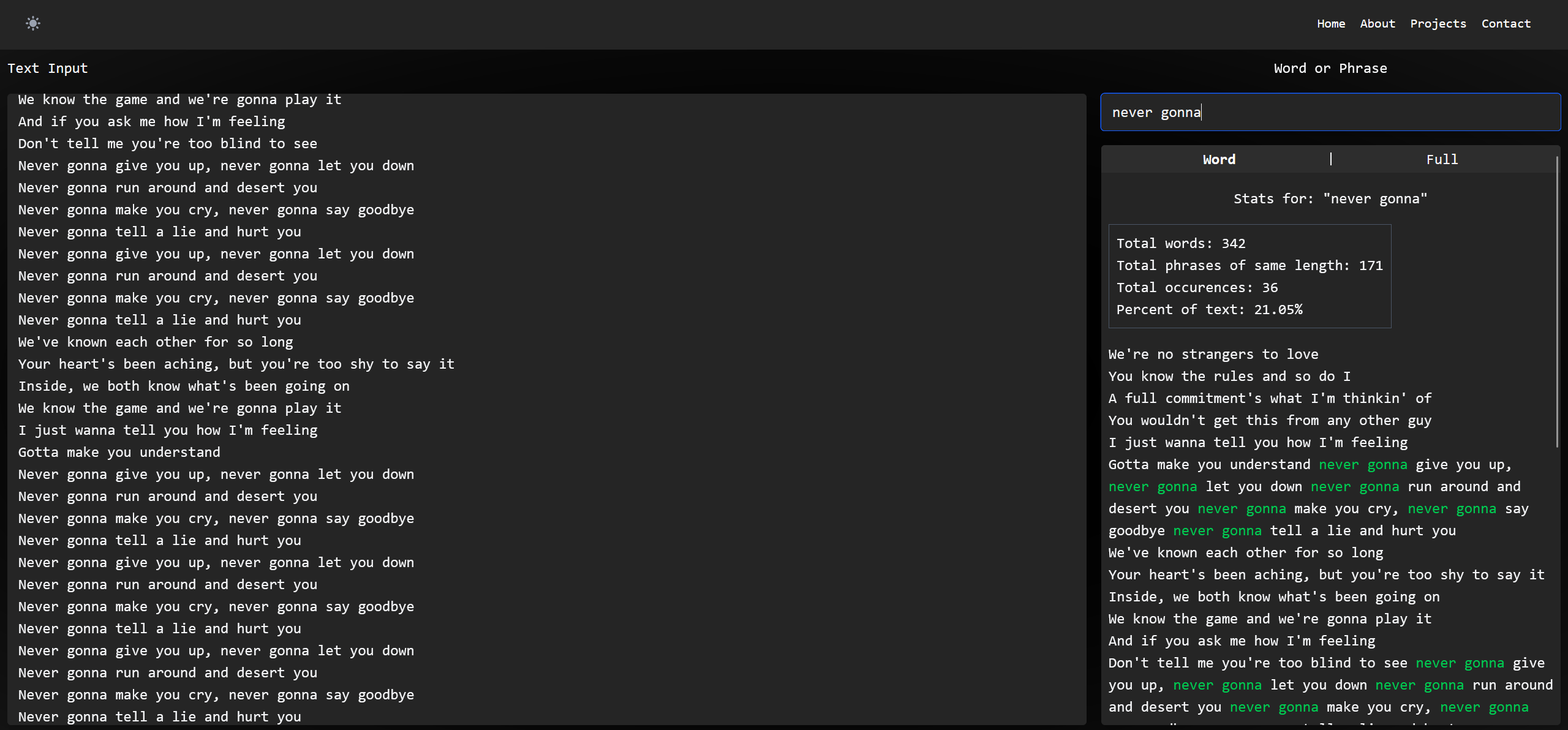Image resolution: width=1568 pixels, height=730 pixels.
Task: Open the Home nav link
Action: 1331,23
